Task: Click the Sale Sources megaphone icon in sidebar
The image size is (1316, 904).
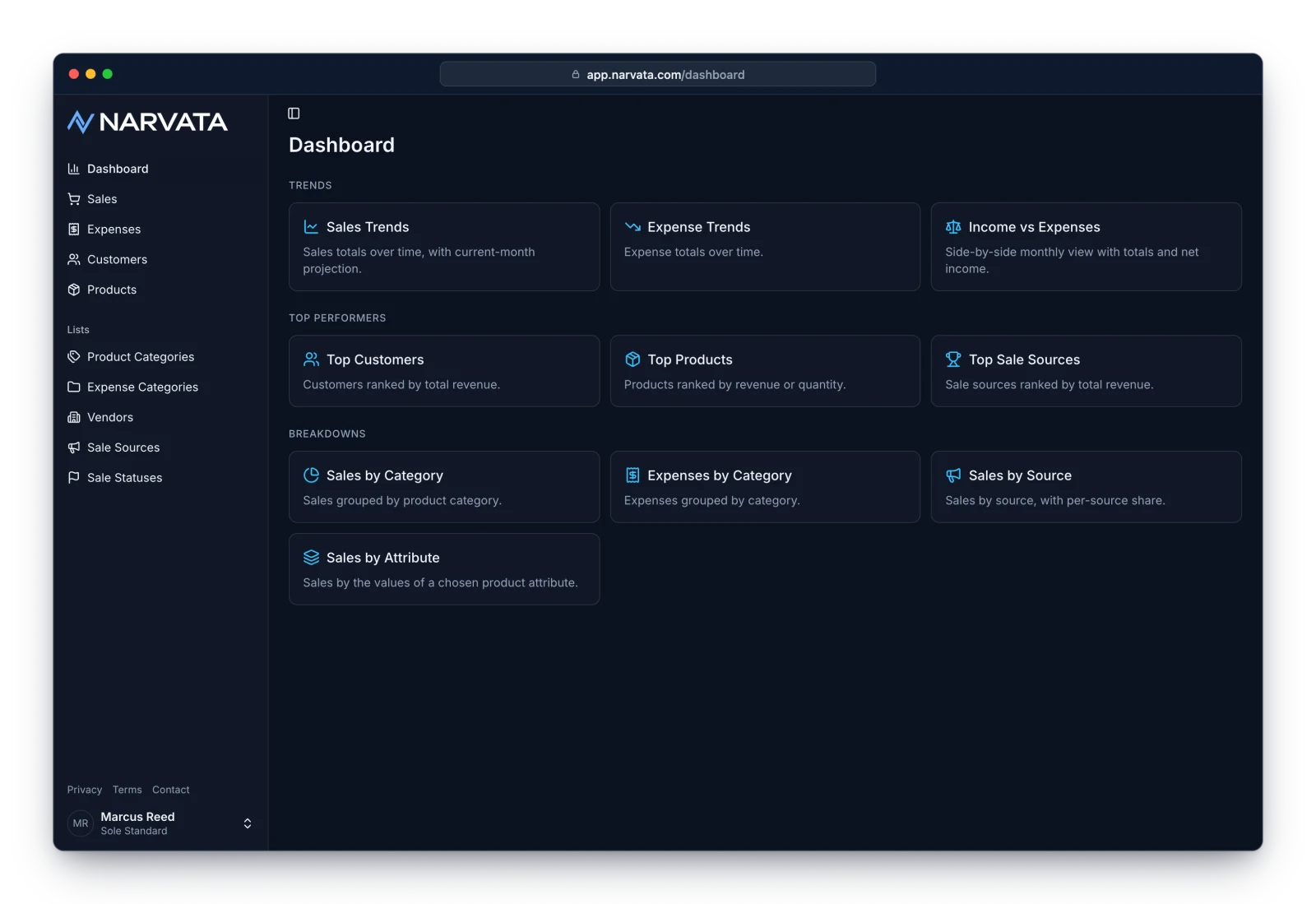Action: point(74,447)
